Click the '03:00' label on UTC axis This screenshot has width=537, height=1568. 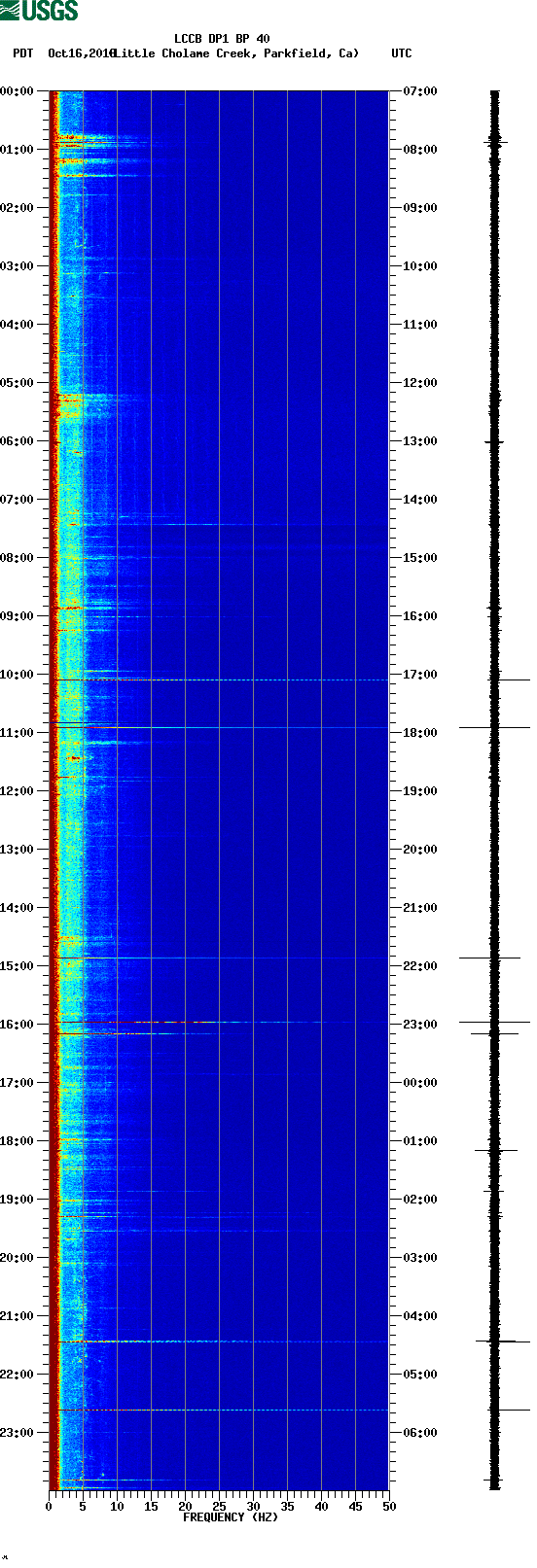[x=420, y=1258]
